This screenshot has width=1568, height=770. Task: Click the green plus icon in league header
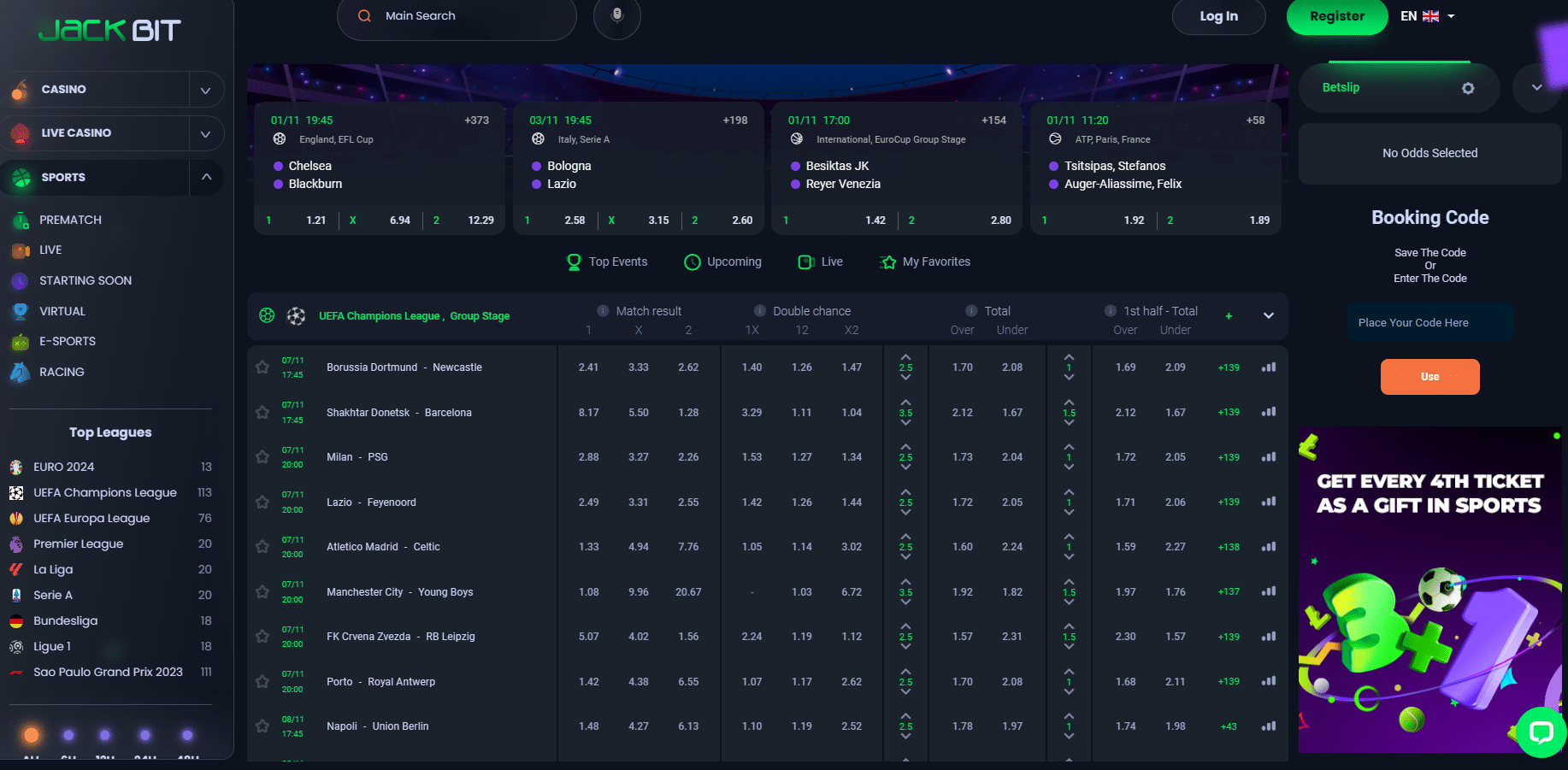[1229, 316]
